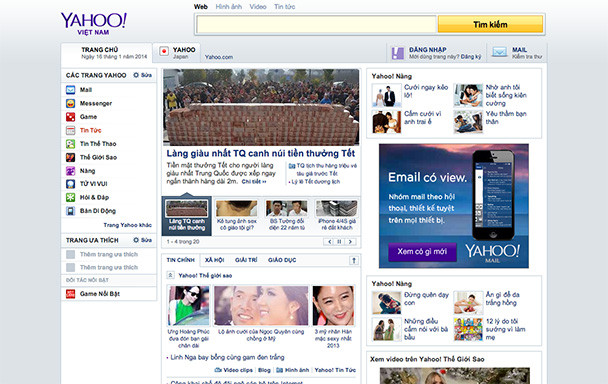608x384 pixels.
Task: Open the Yahoo.com link
Action: (219, 57)
